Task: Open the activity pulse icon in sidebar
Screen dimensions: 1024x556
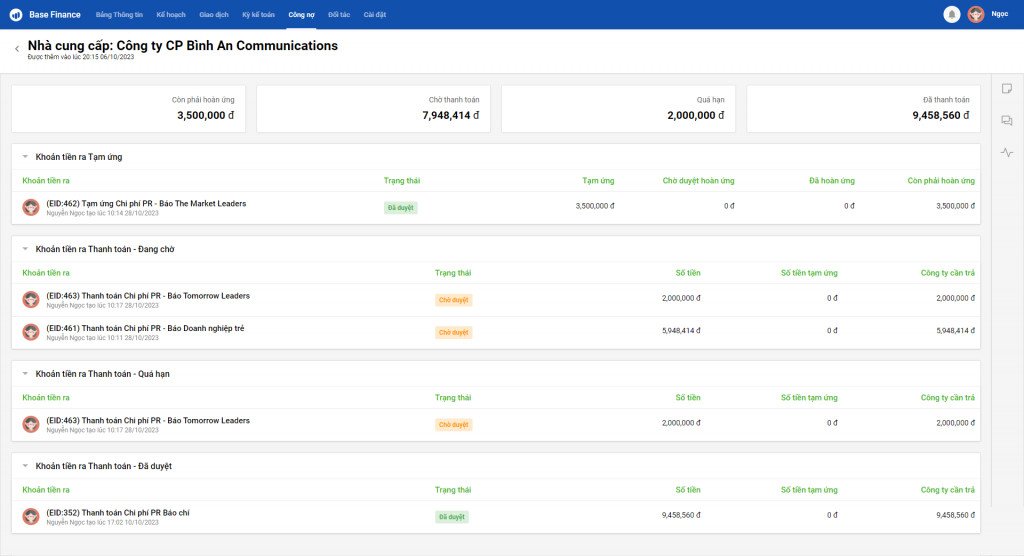Action: click(x=1007, y=152)
